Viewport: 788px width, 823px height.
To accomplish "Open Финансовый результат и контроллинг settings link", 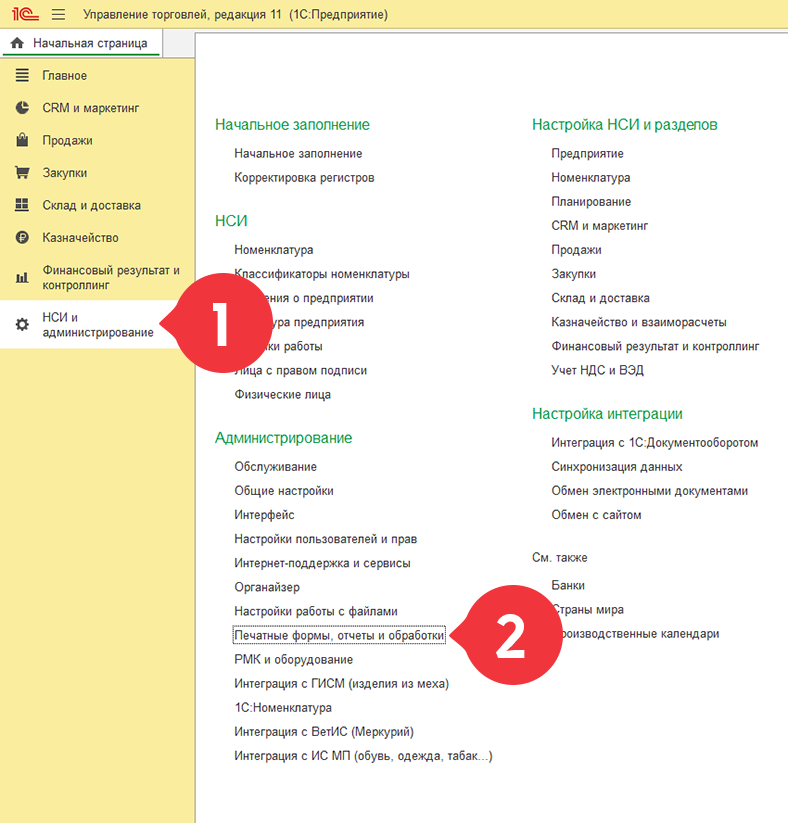I will 655,346.
